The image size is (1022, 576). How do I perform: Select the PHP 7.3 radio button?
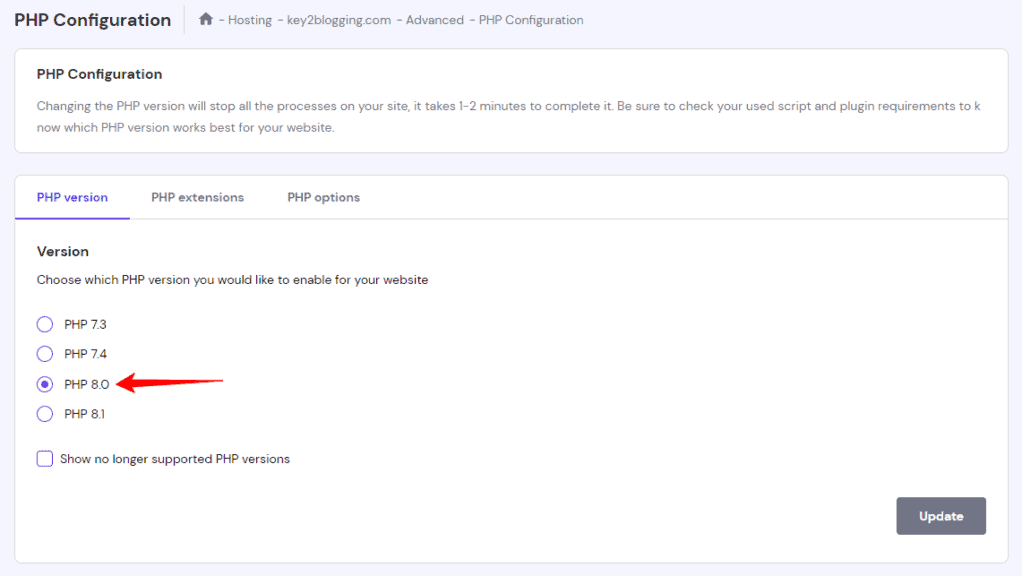tap(44, 324)
